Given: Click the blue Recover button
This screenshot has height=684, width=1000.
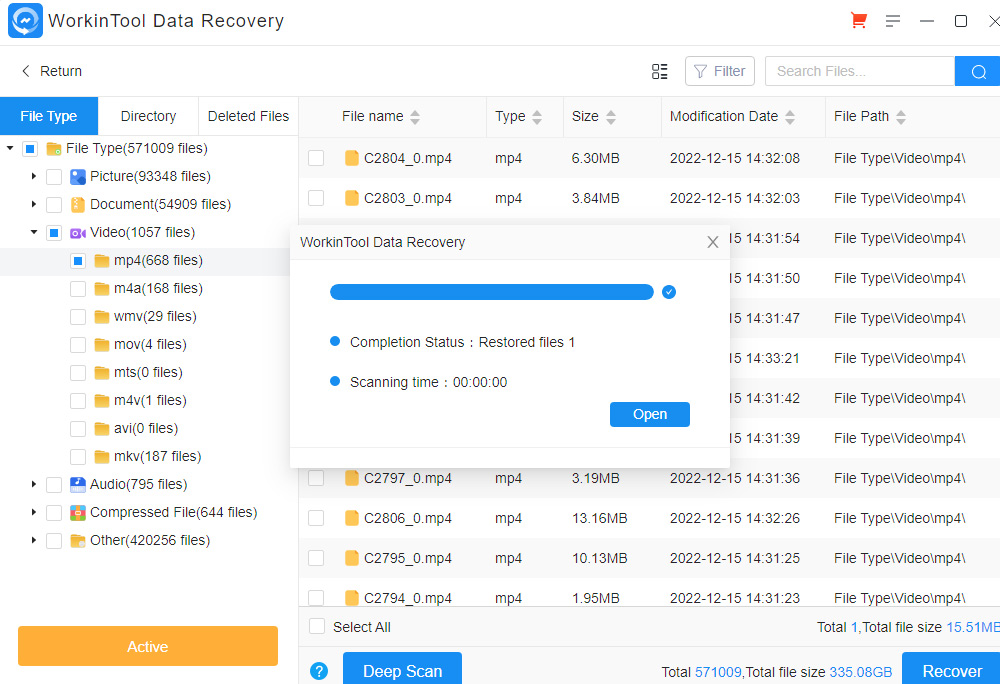Looking at the screenshot, I should [951, 669].
